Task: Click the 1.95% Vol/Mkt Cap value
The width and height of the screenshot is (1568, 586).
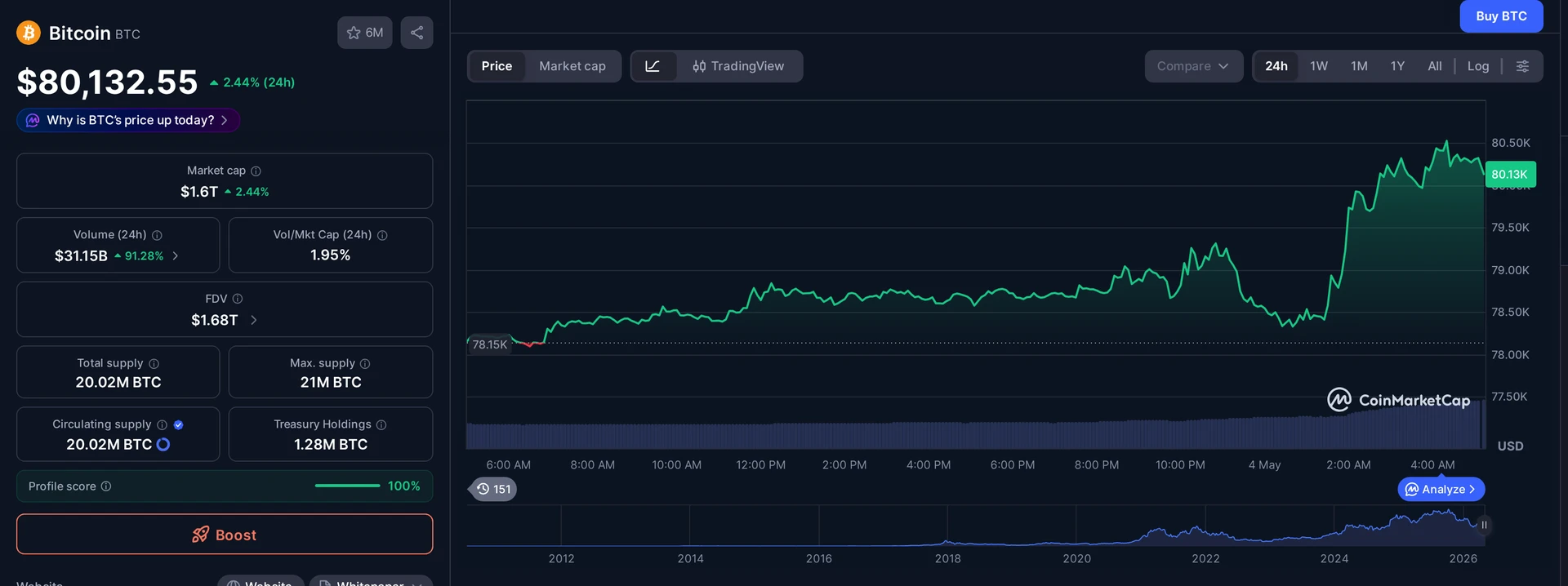Action: [331, 255]
